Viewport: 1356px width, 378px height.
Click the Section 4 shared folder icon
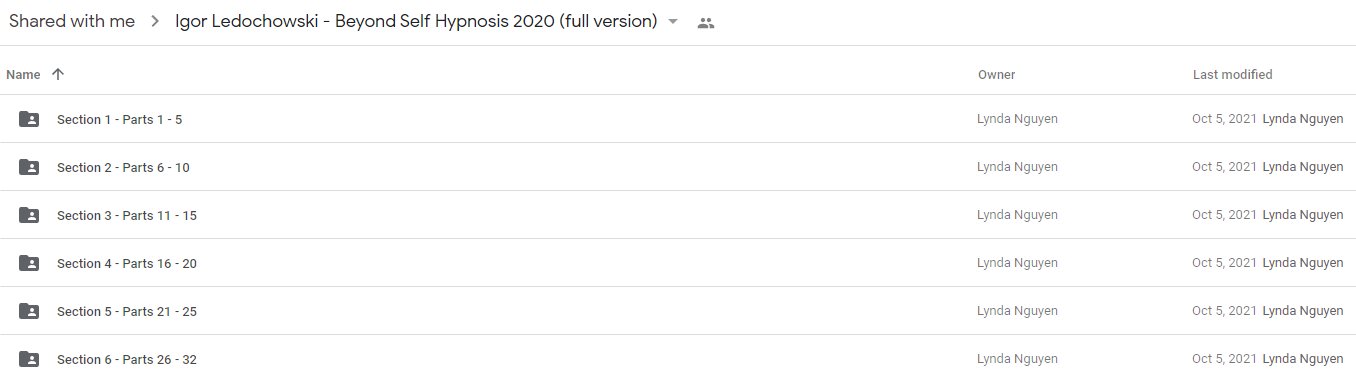(29, 263)
